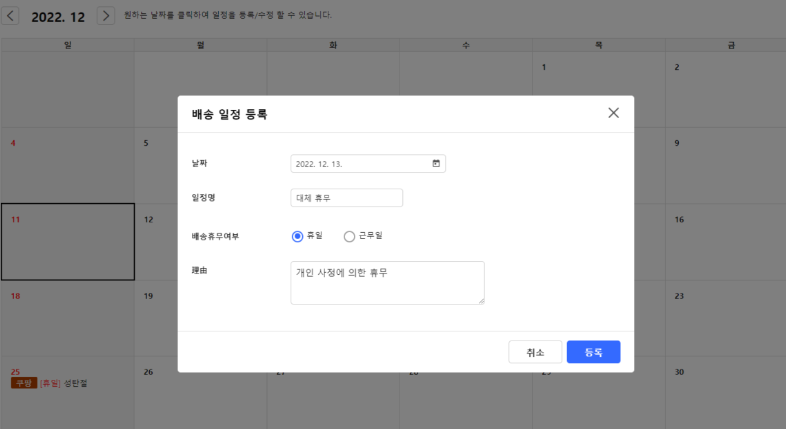Image resolution: width=786 pixels, height=429 pixels.
Task: Click the resize handle of the reason textarea
Action: click(x=481, y=300)
